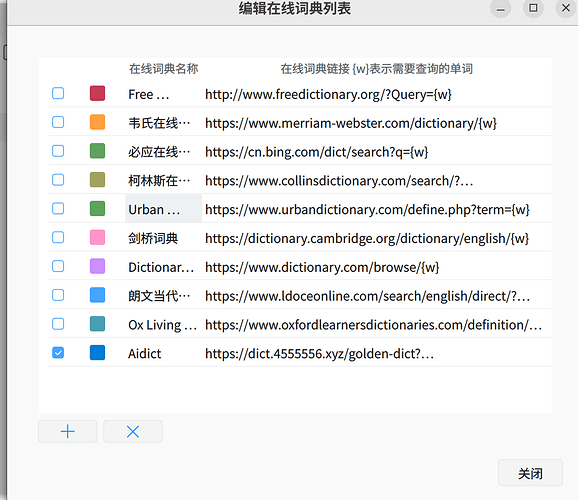The height and width of the screenshot is (500, 578).
Task: Enable the Free dictionary checkbox
Action: click(x=58, y=93)
